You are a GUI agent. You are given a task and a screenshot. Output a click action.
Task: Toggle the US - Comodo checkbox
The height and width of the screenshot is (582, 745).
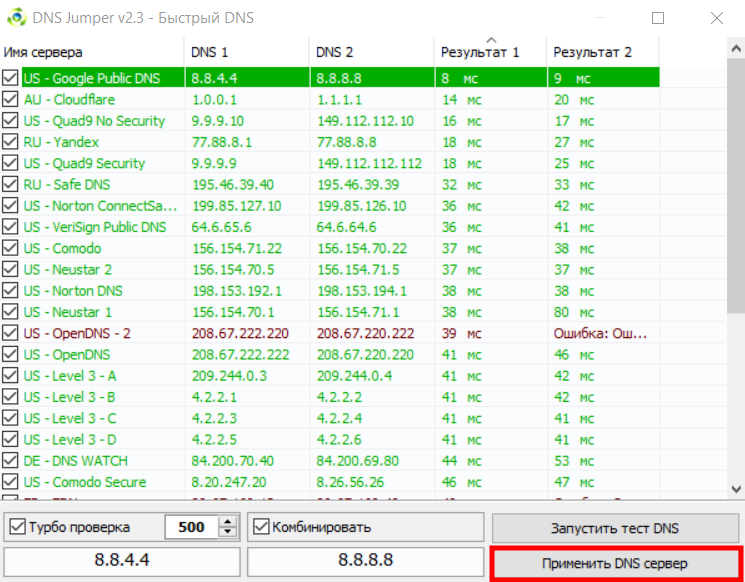[10, 248]
